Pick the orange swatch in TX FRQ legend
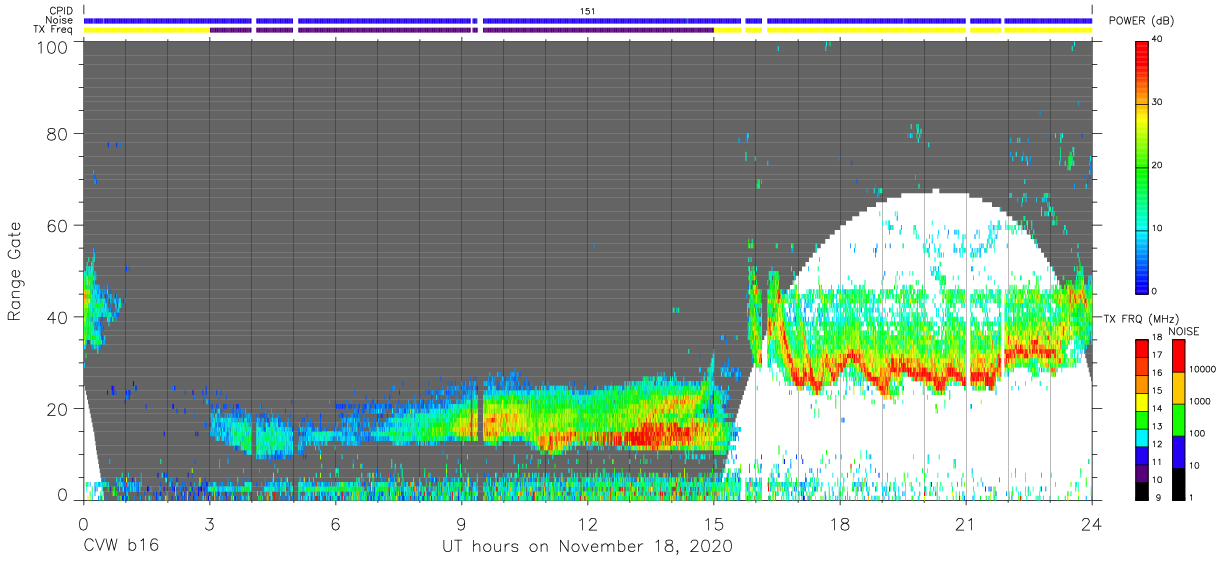This screenshot has width=1228, height=567. coord(1141,384)
